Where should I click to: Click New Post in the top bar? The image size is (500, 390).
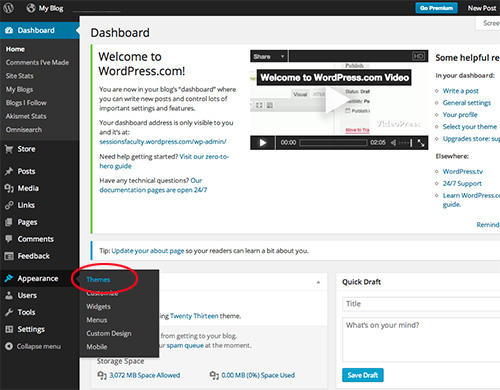click(x=482, y=8)
